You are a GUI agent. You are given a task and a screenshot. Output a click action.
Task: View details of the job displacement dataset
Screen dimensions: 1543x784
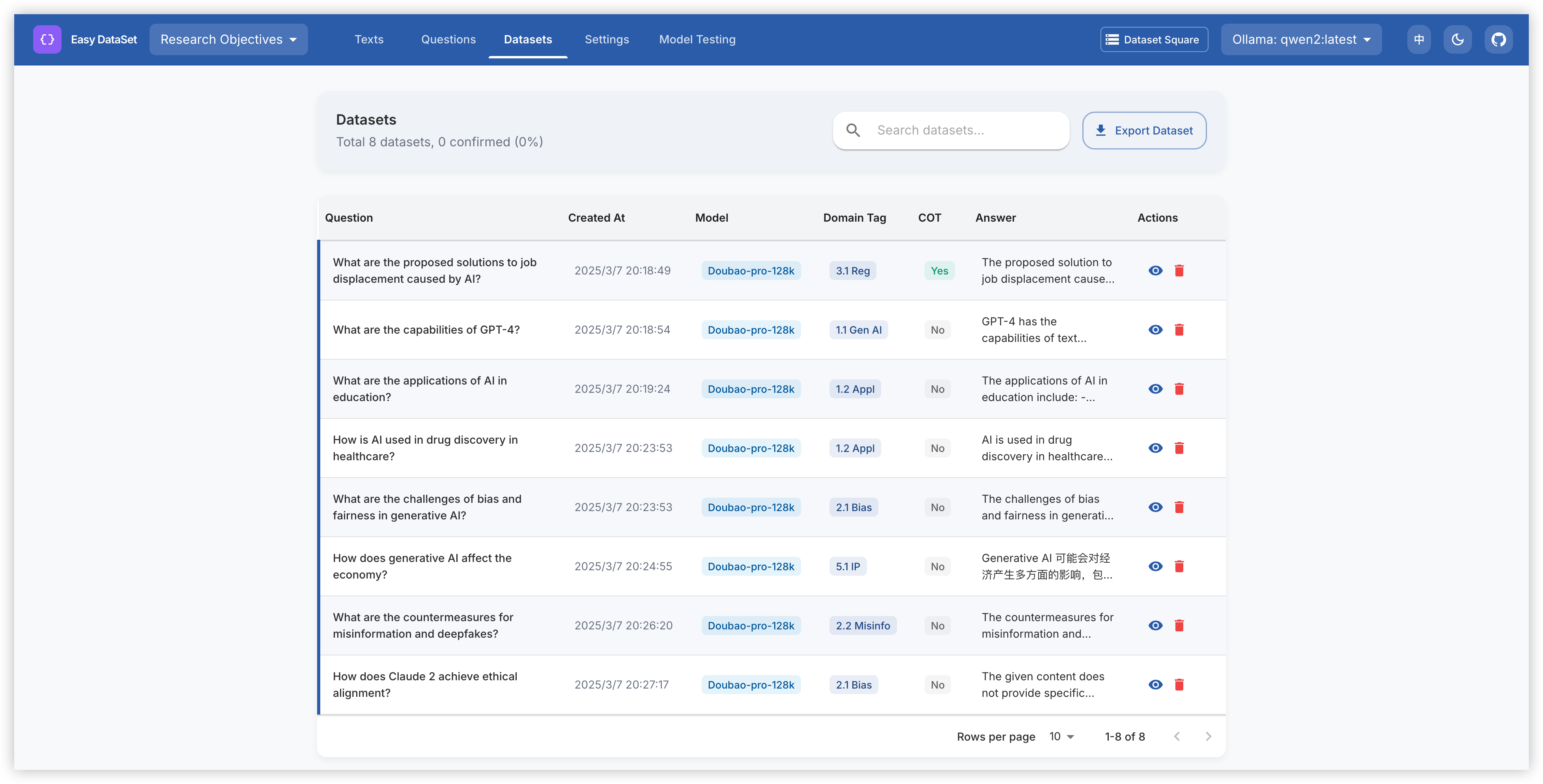(x=1155, y=271)
